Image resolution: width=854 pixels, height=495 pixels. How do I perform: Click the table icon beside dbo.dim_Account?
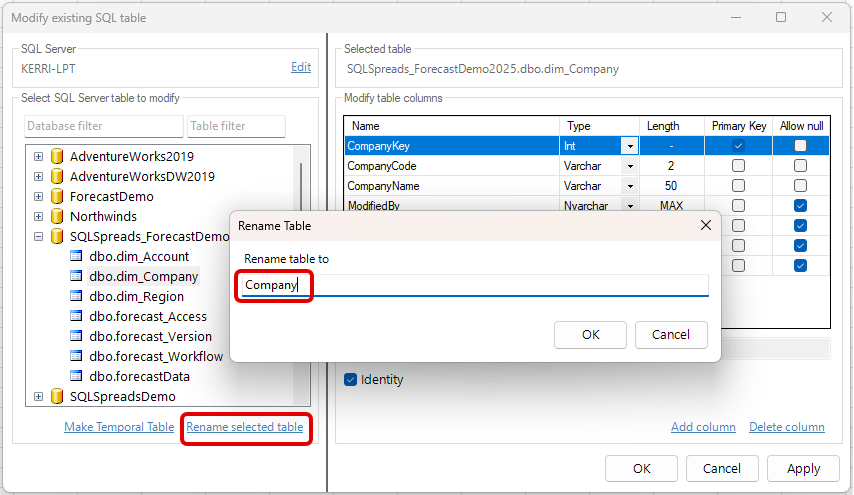pyautogui.click(x=76, y=256)
